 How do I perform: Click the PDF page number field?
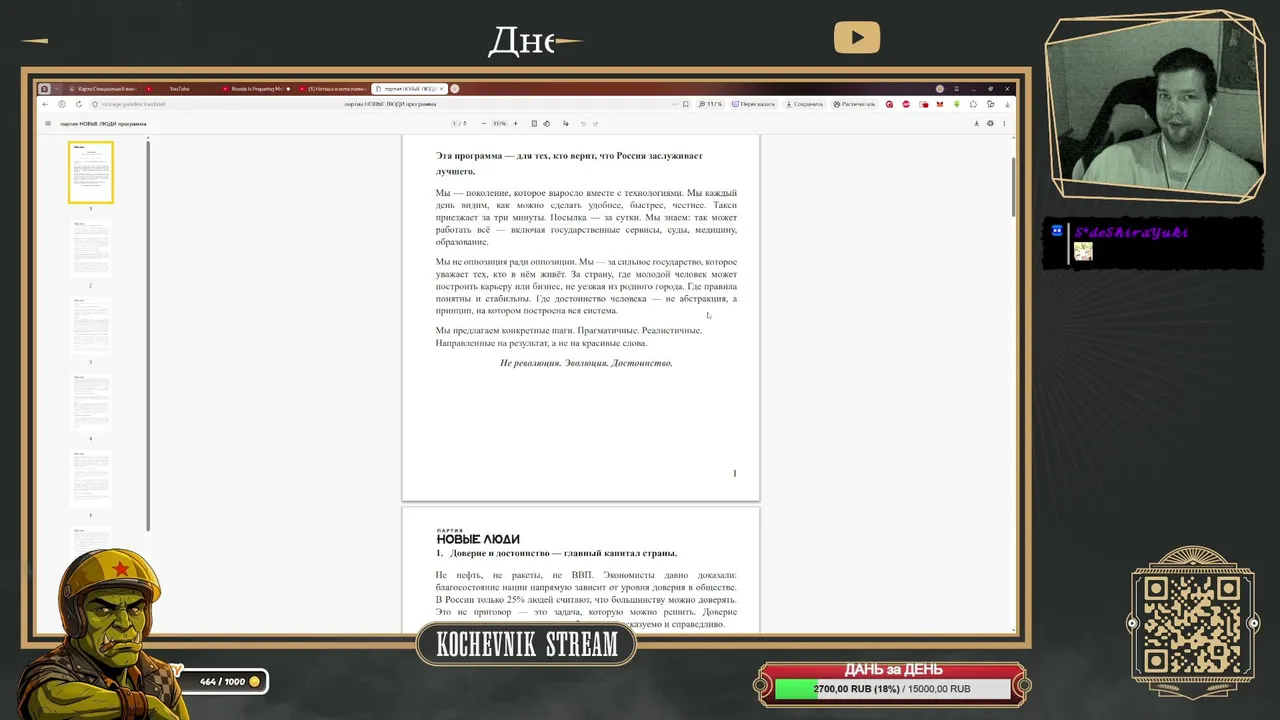click(x=454, y=124)
